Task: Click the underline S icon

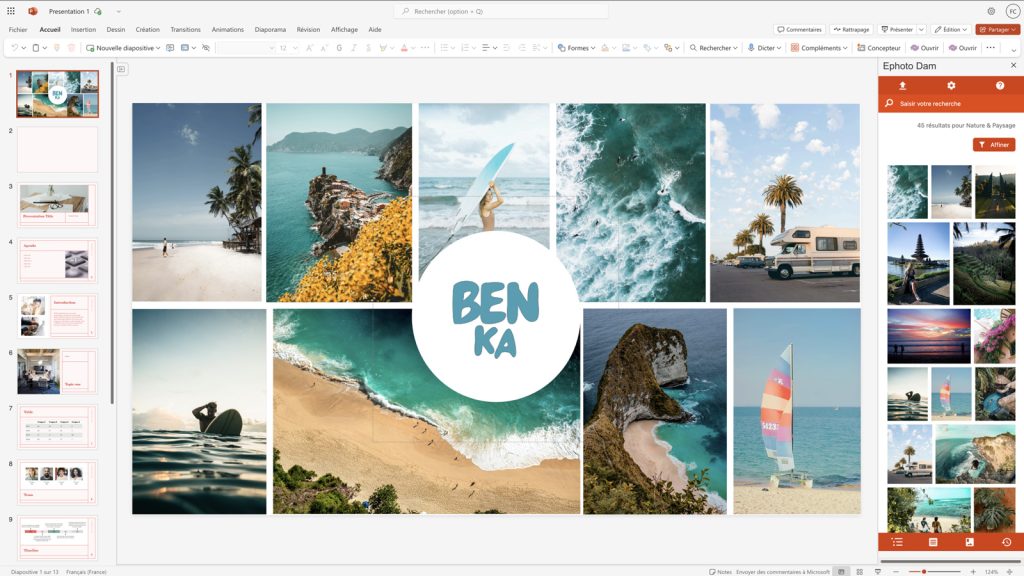Action: click(x=368, y=48)
